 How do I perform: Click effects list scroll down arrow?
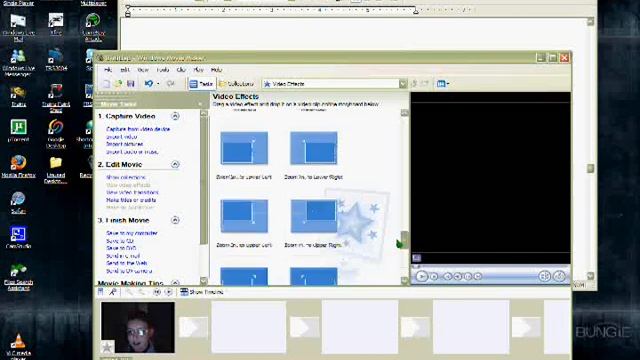pos(404,281)
